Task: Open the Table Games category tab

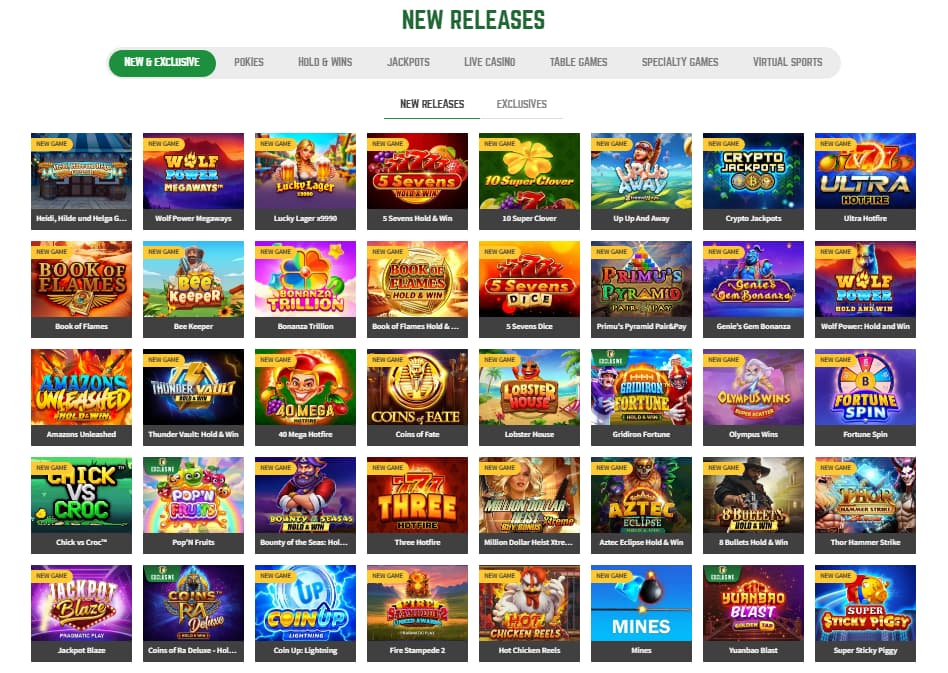Action: point(578,62)
